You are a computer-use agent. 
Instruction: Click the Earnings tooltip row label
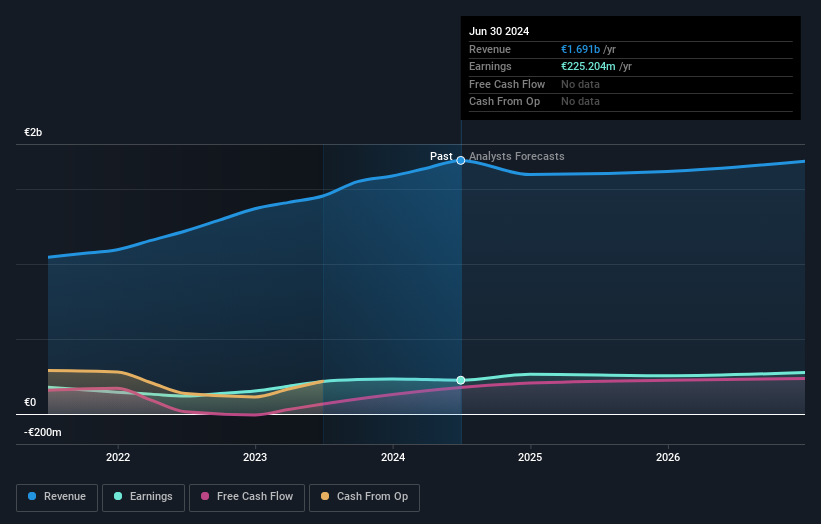(490, 66)
